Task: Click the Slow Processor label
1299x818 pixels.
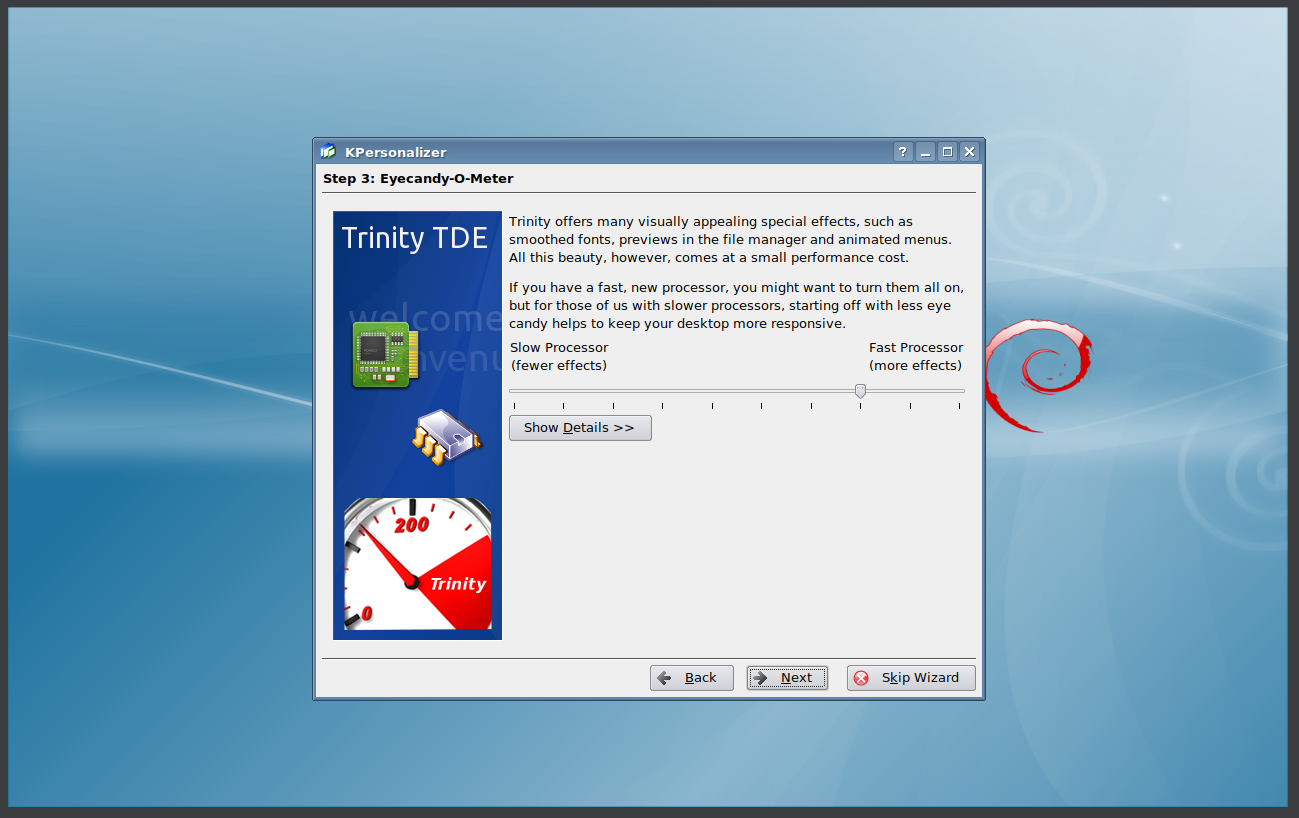Action: [x=559, y=348]
